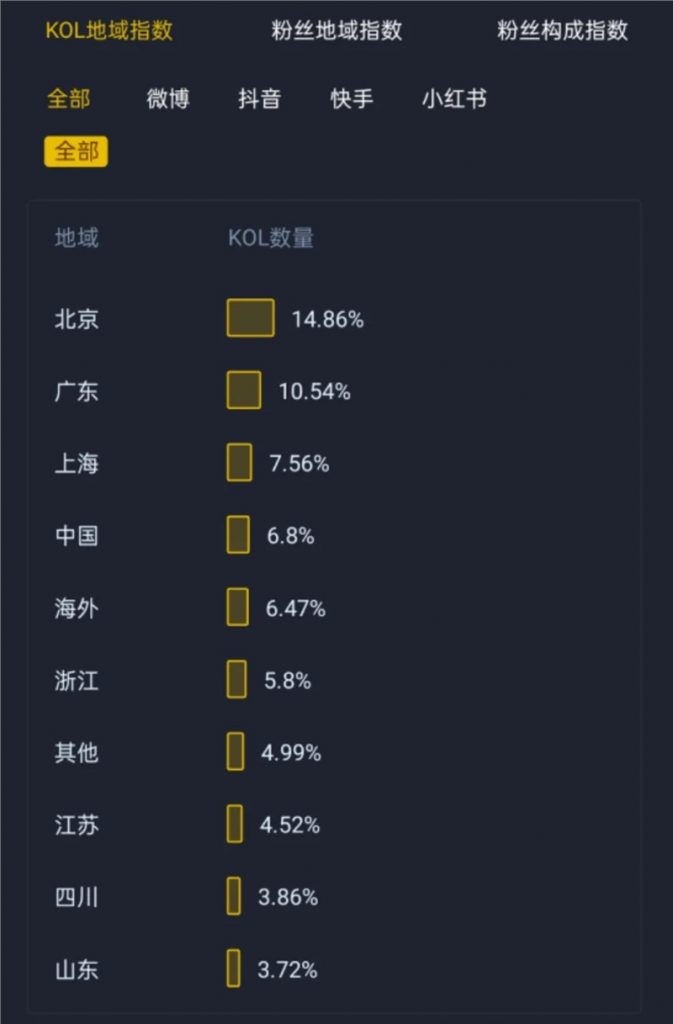Filter by 小红书 platform
673x1024 pixels.
[x=454, y=99]
